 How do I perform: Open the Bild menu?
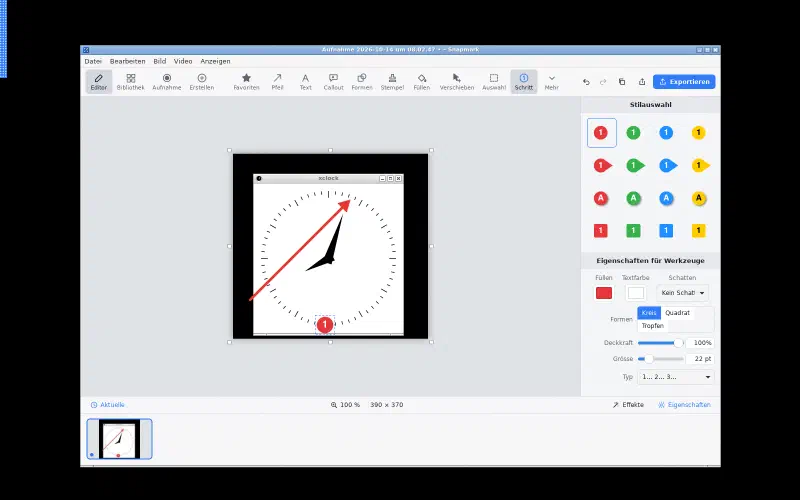click(x=160, y=61)
